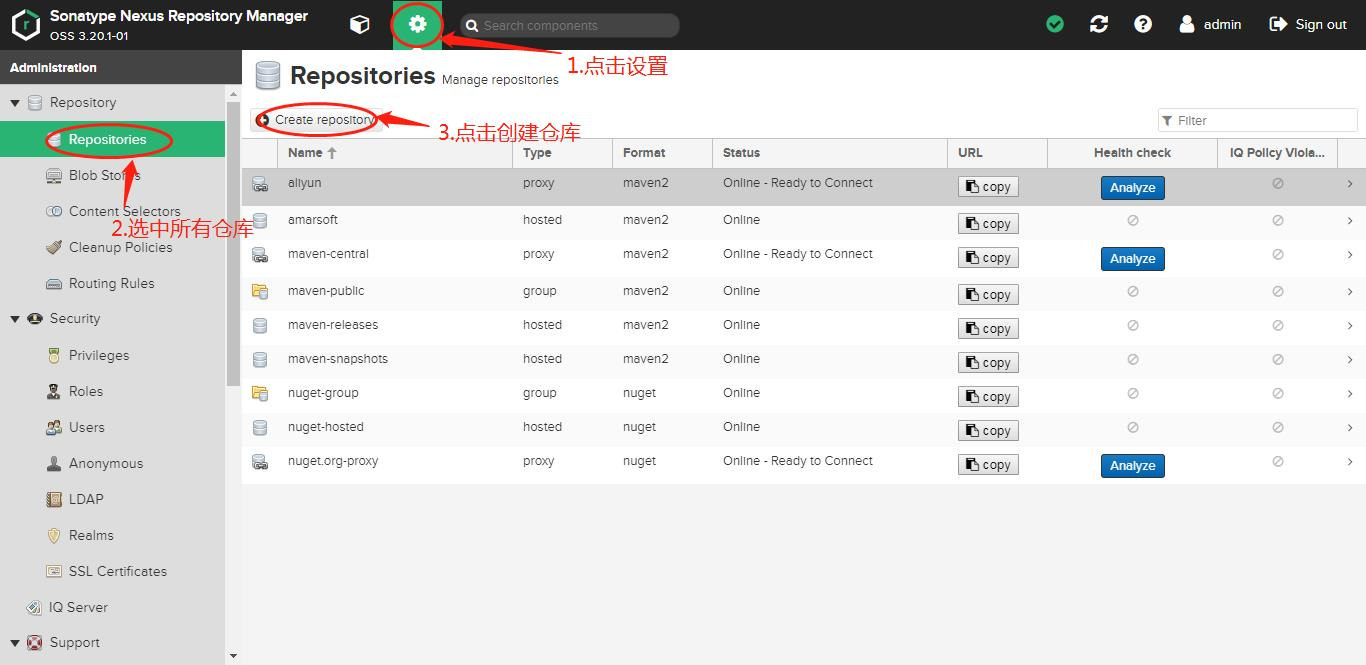The width and height of the screenshot is (1366, 665).
Task: Click the sidebar scroll down arrow
Action: pyautogui.click(x=233, y=657)
